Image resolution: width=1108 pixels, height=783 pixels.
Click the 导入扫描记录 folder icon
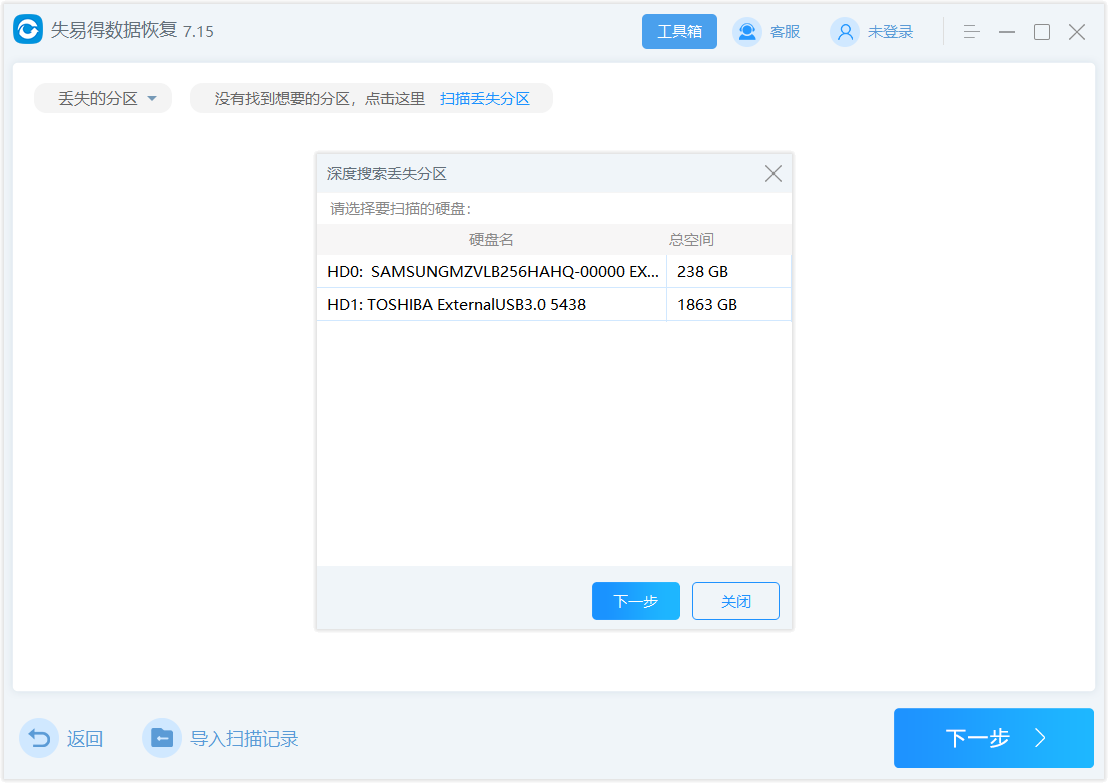pos(162,738)
